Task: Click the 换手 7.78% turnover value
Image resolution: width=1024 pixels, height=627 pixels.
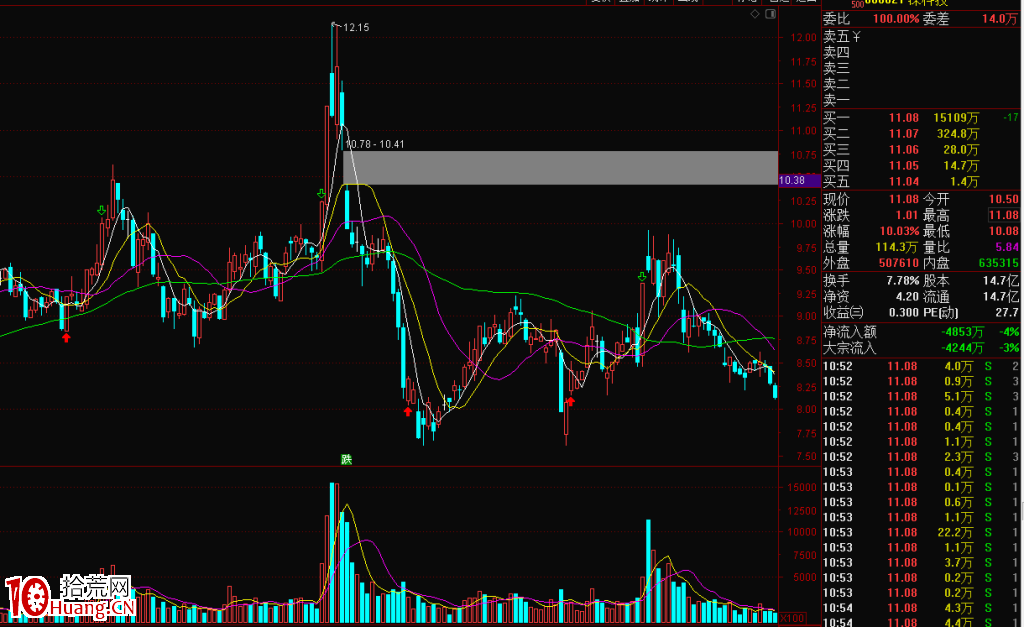Action: [903, 281]
